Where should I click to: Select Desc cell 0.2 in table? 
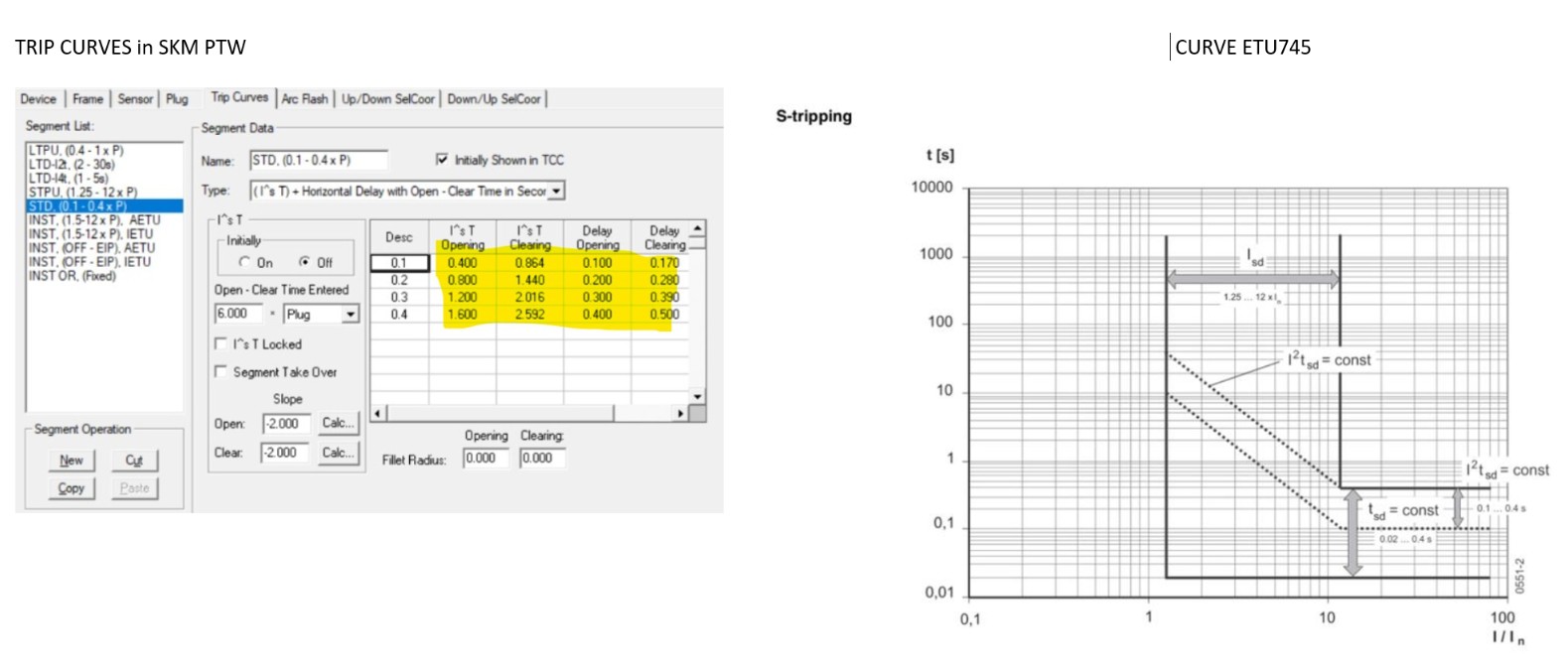tap(399, 280)
